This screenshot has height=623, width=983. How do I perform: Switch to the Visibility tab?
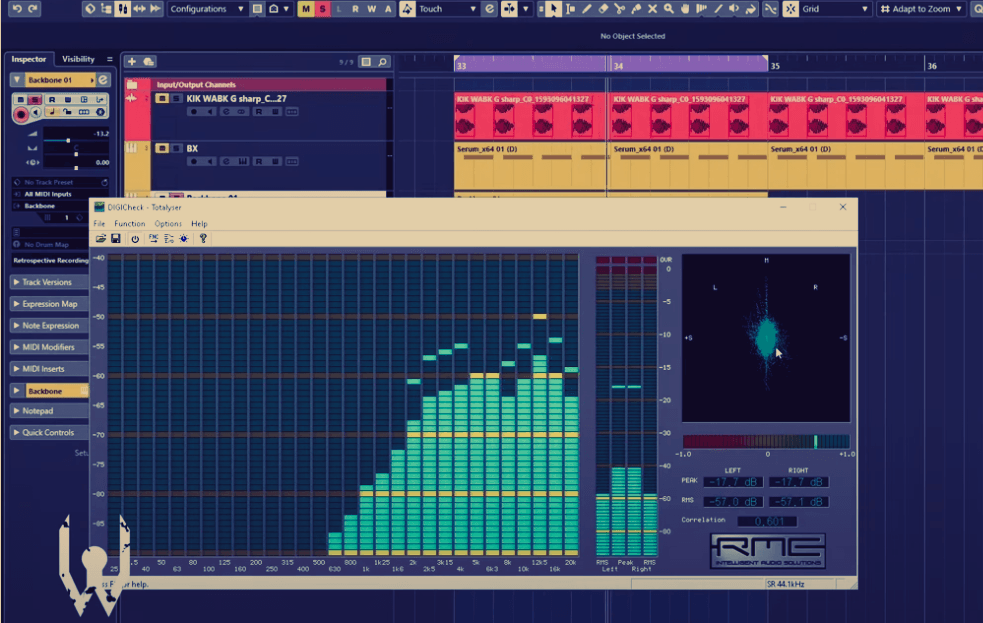click(78, 59)
